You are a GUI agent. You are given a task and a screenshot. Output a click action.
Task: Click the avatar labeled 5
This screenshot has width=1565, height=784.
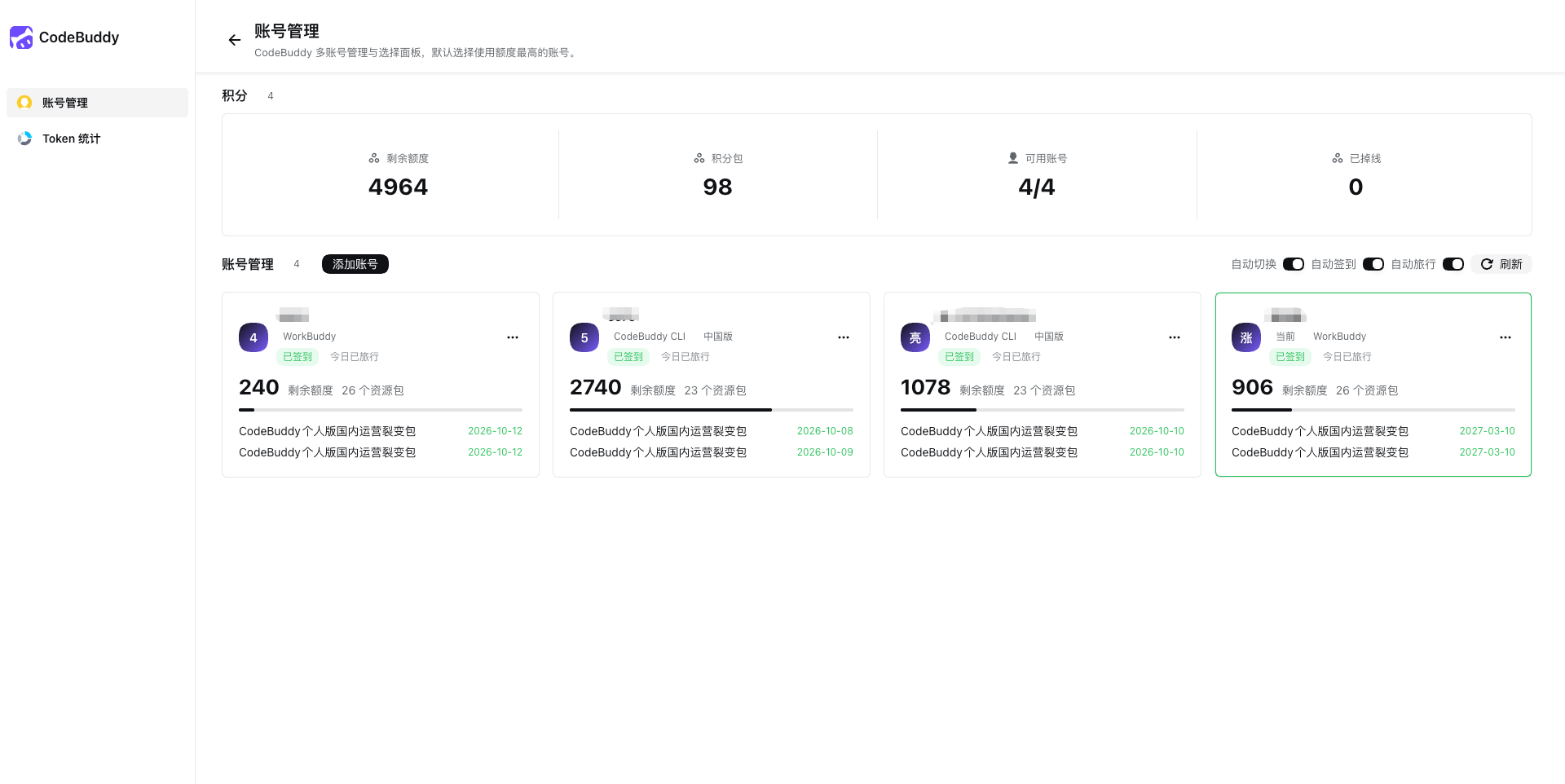point(584,337)
